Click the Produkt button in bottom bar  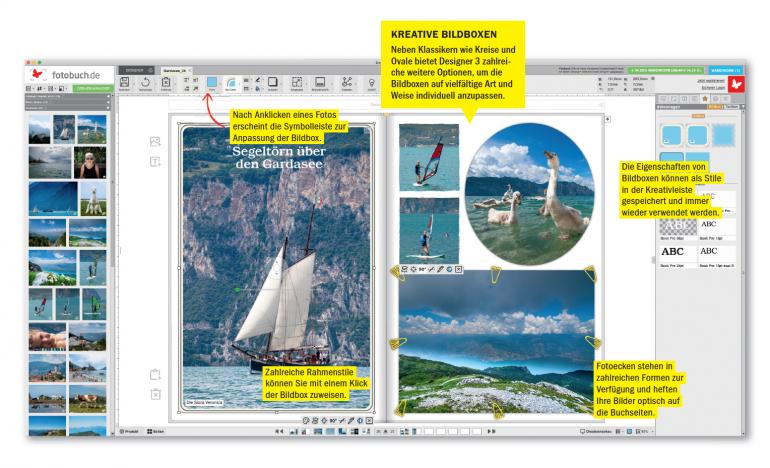[130, 431]
